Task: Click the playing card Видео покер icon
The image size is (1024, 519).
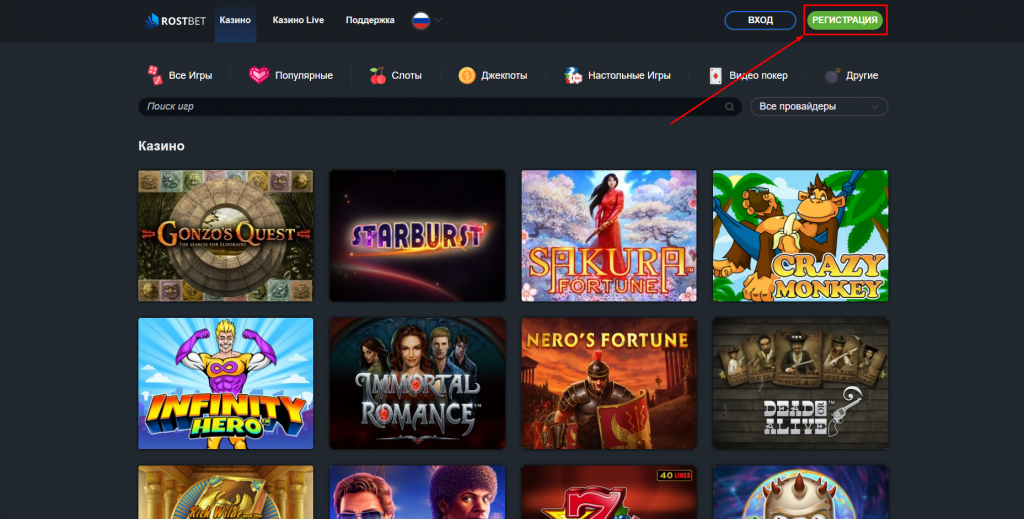Action: (x=715, y=75)
